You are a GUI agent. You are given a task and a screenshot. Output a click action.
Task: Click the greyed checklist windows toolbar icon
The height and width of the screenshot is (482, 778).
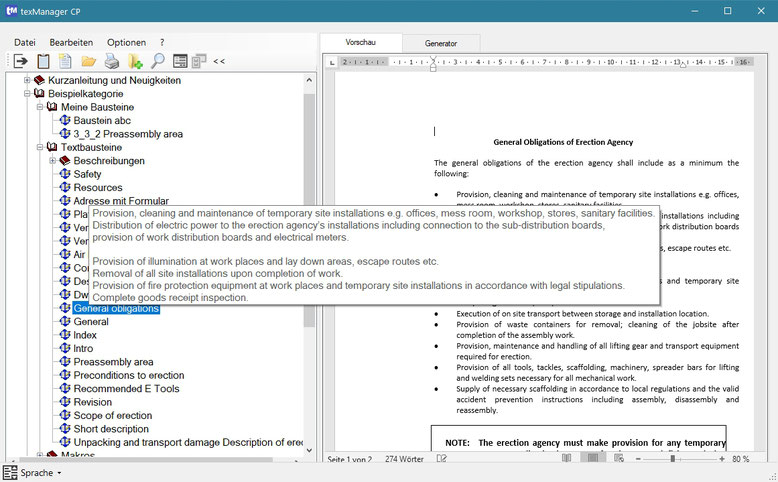coord(199,61)
